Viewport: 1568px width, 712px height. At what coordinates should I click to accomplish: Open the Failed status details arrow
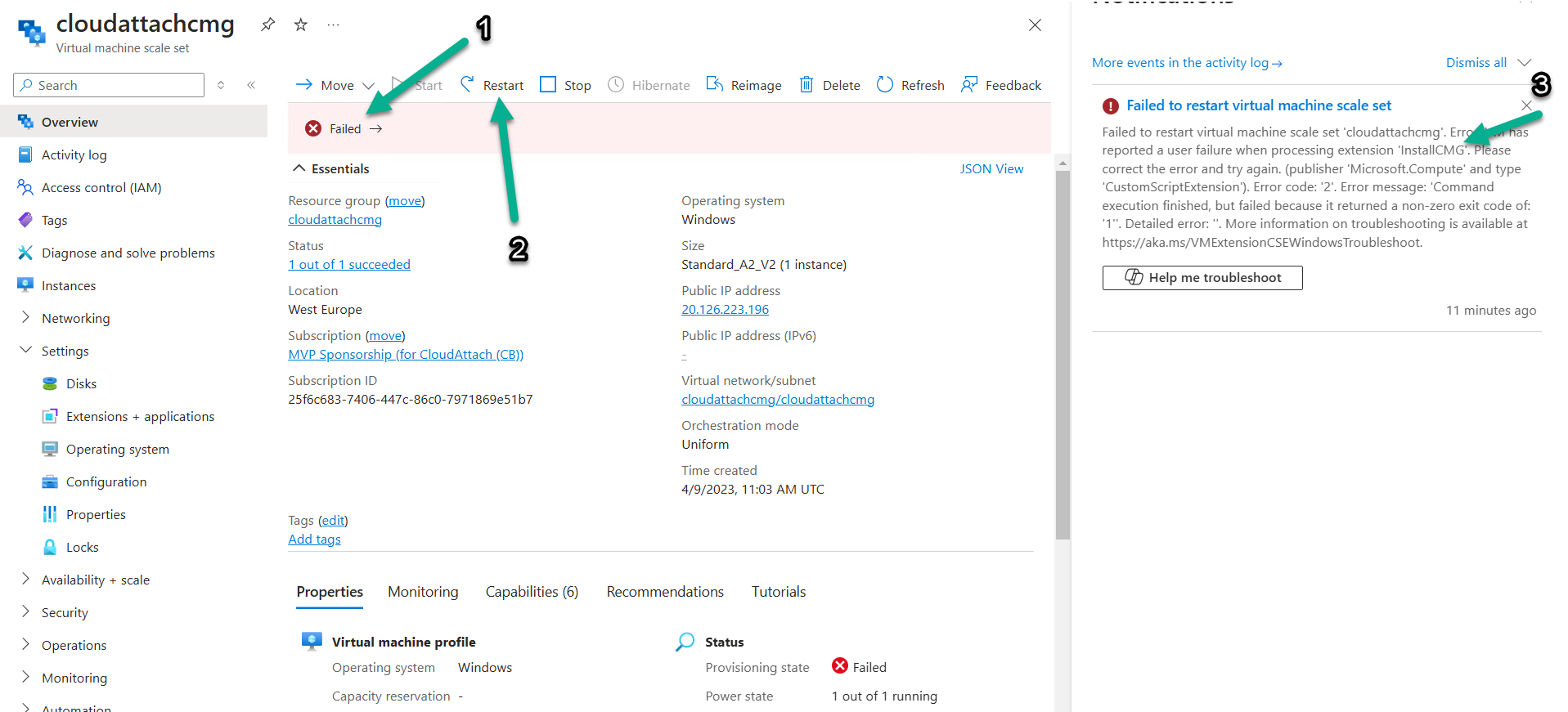pyautogui.click(x=375, y=129)
